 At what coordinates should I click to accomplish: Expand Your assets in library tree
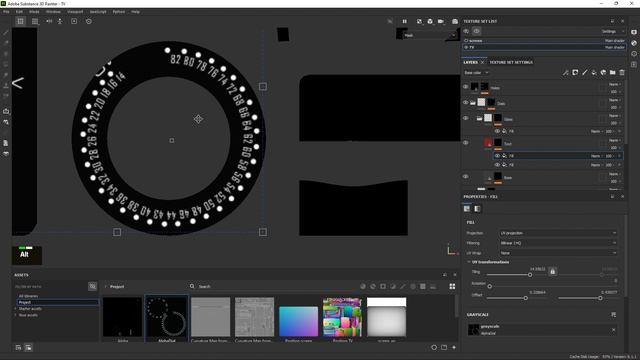(x=16, y=315)
